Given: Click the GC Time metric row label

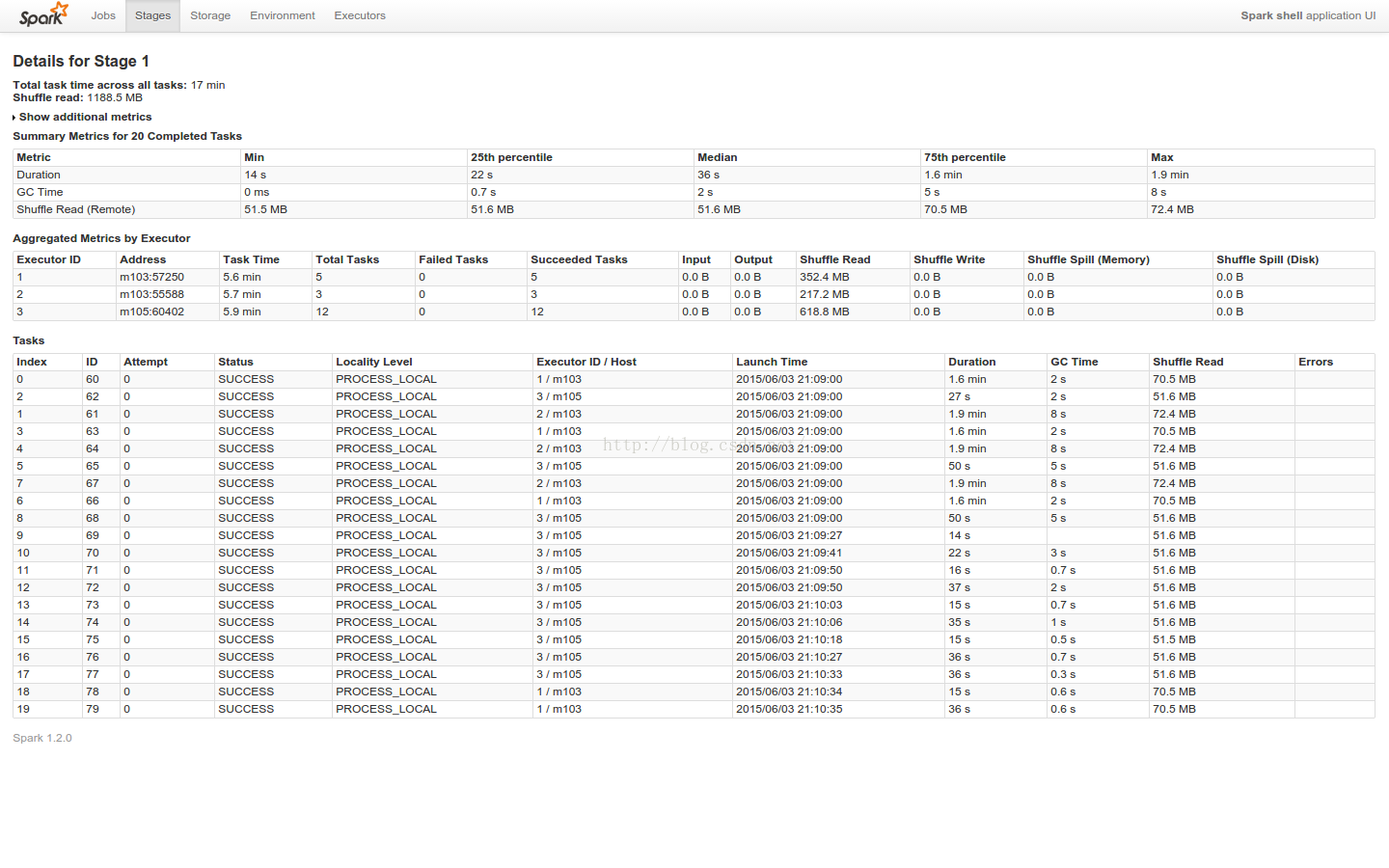Looking at the screenshot, I should tap(40, 192).
